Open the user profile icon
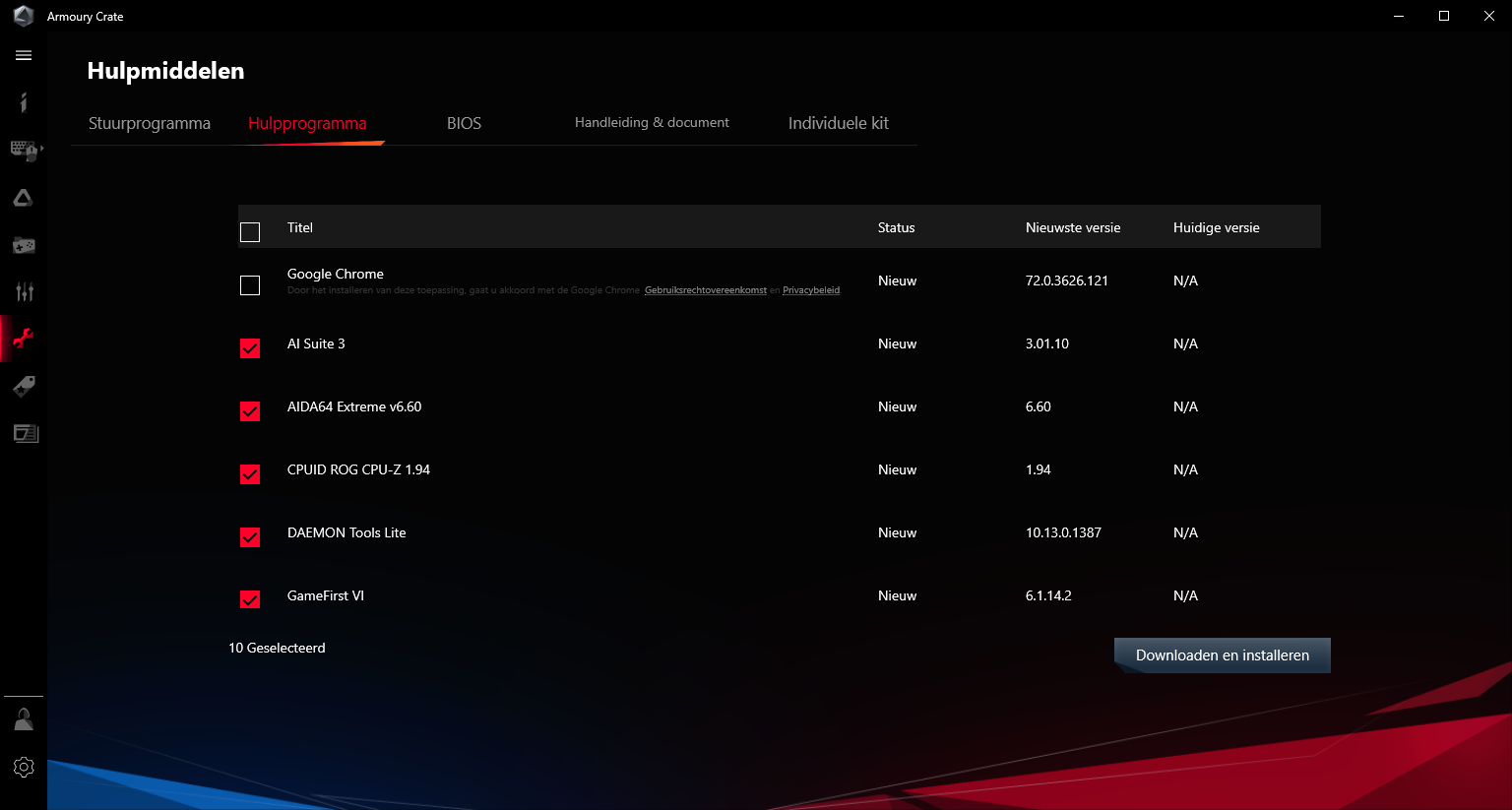This screenshot has width=1512, height=810. pyautogui.click(x=24, y=719)
